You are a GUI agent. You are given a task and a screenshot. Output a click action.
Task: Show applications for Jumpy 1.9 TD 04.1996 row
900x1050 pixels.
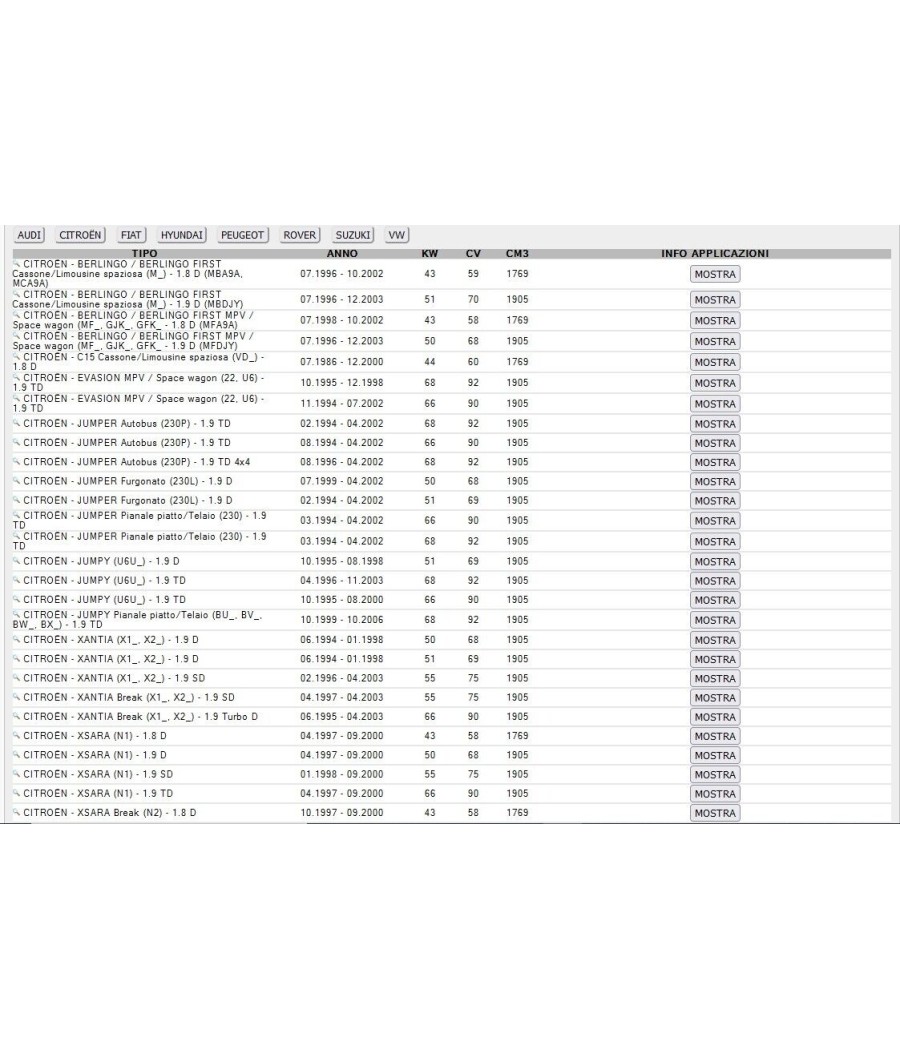715,581
